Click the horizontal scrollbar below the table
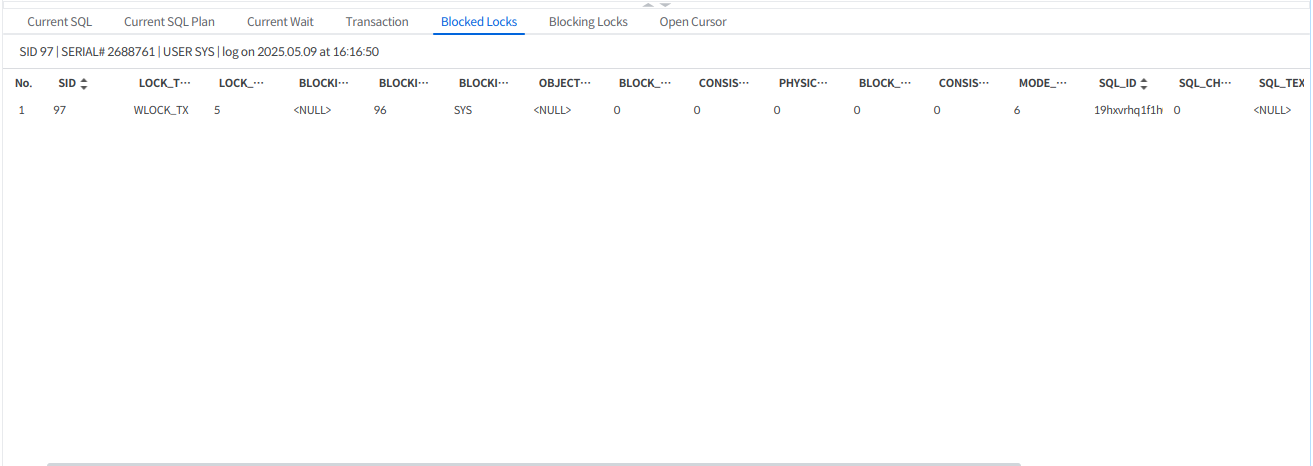 point(533,463)
